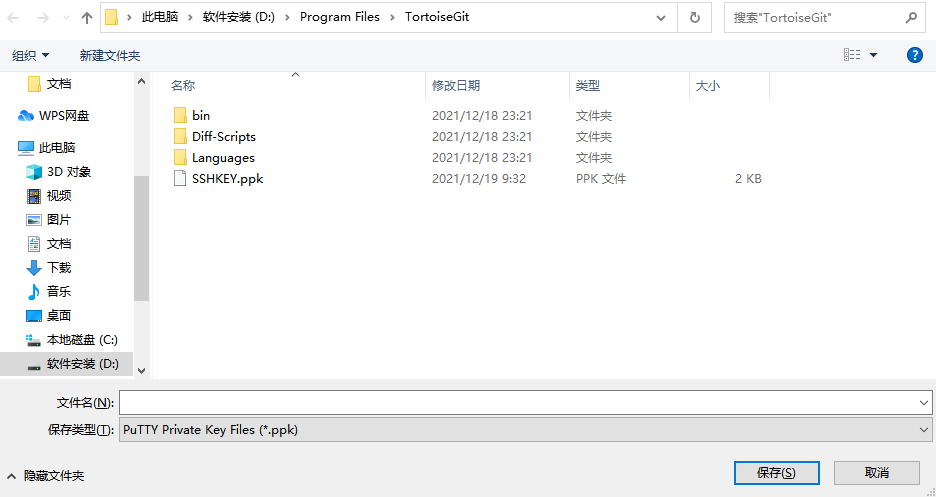936x497 pixels.
Task: Click the WPS网盘 cloud icon
Action: point(26,116)
